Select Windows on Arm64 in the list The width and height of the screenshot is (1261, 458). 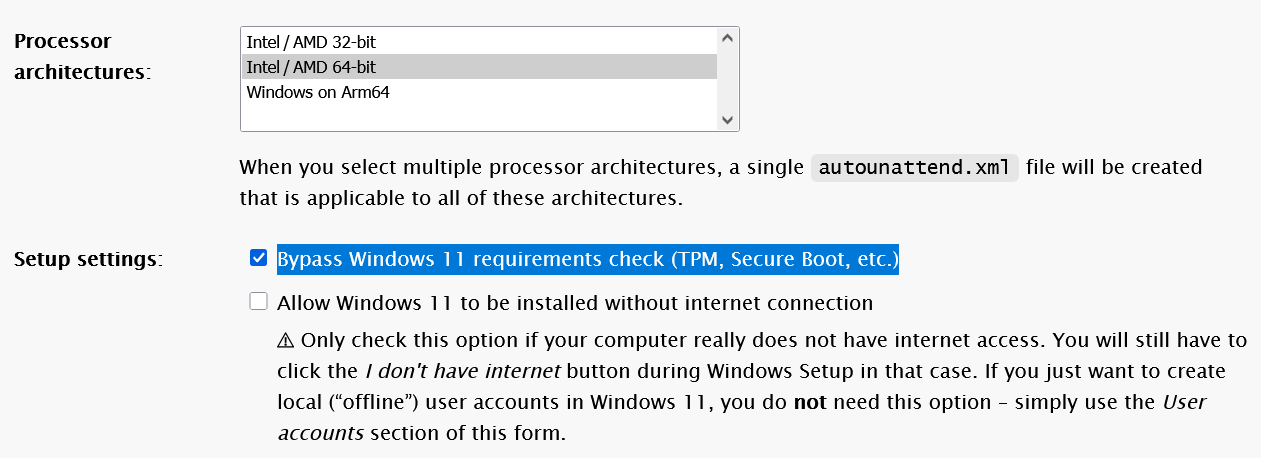tap(318, 93)
